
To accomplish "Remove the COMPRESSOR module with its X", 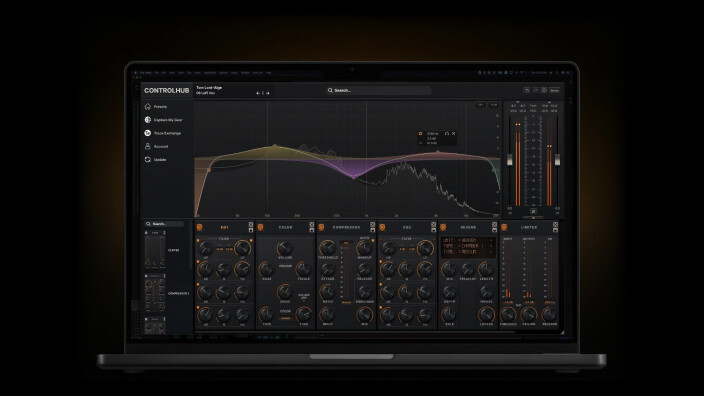I will 372,224.
